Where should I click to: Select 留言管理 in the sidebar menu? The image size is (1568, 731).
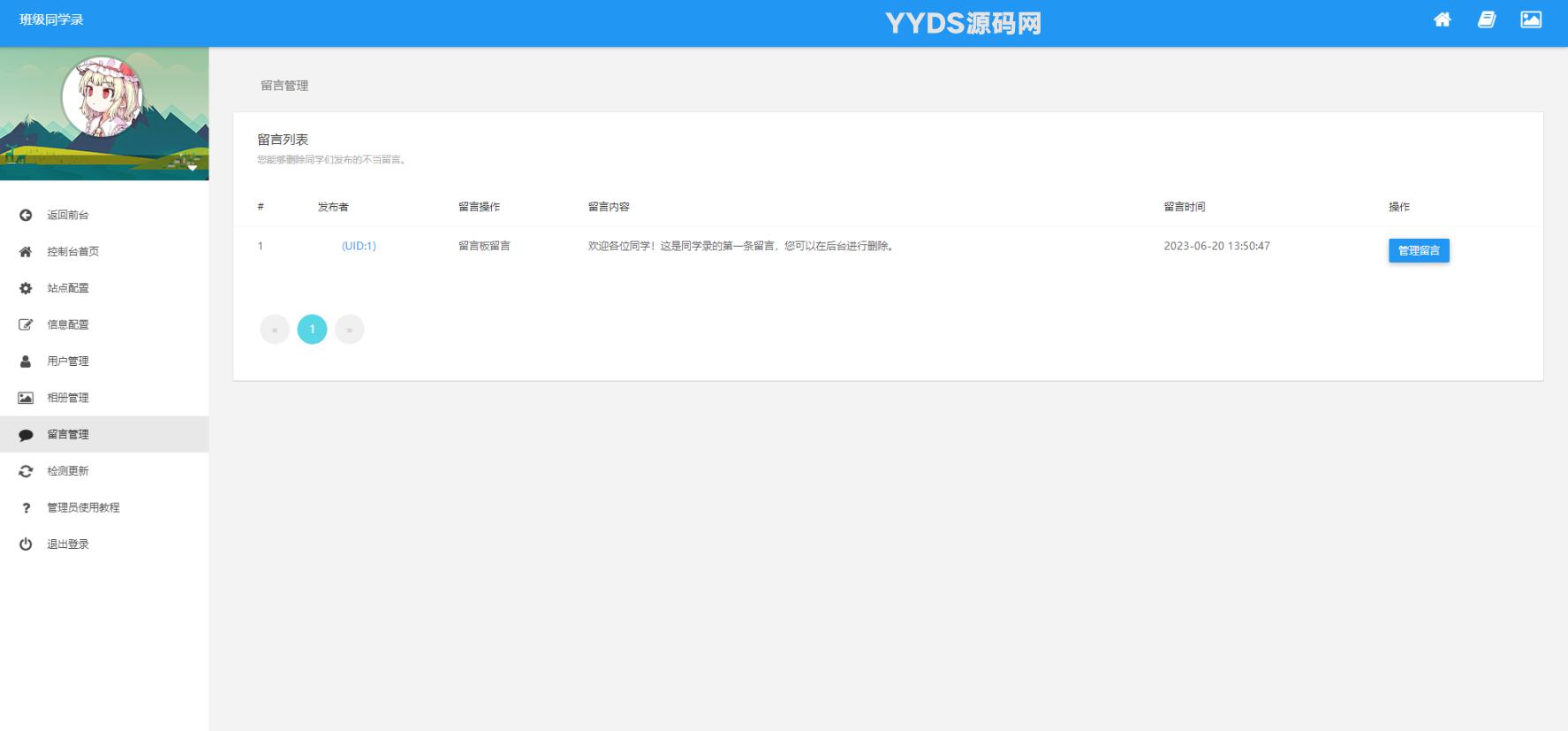[x=68, y=435]
